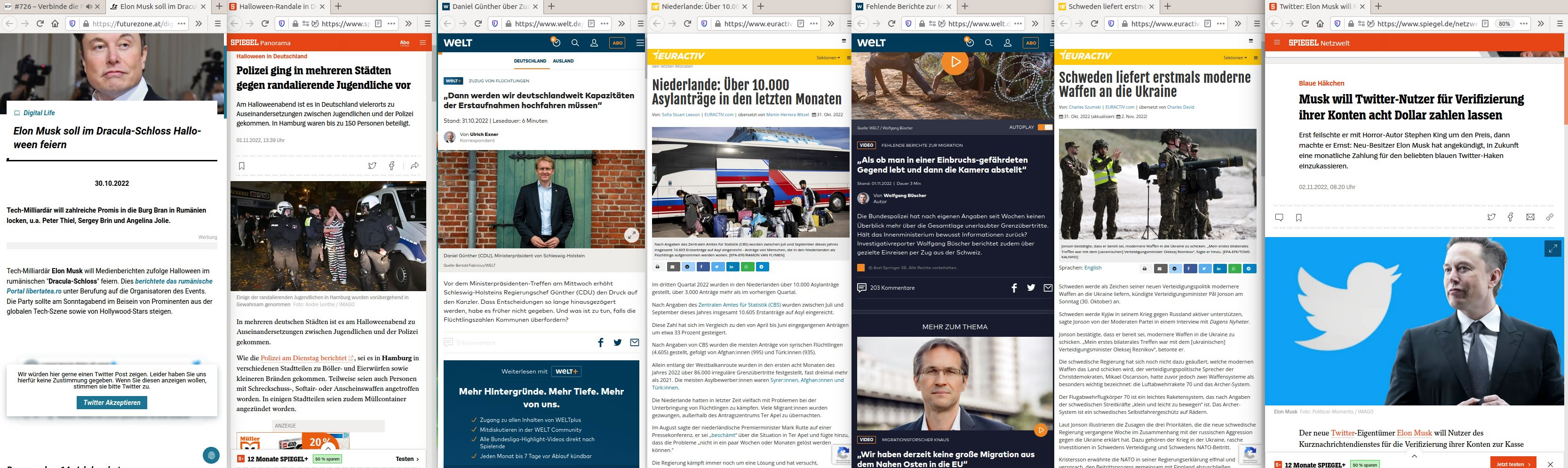
Task: Share the Niederlande article via WhatsApp
Action: click(x=748, y=267)
